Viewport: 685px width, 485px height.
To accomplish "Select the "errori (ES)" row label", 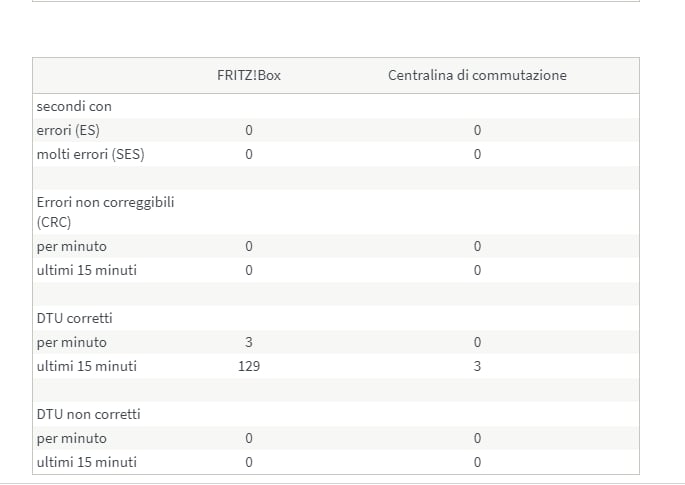I will tap(68, 130).
